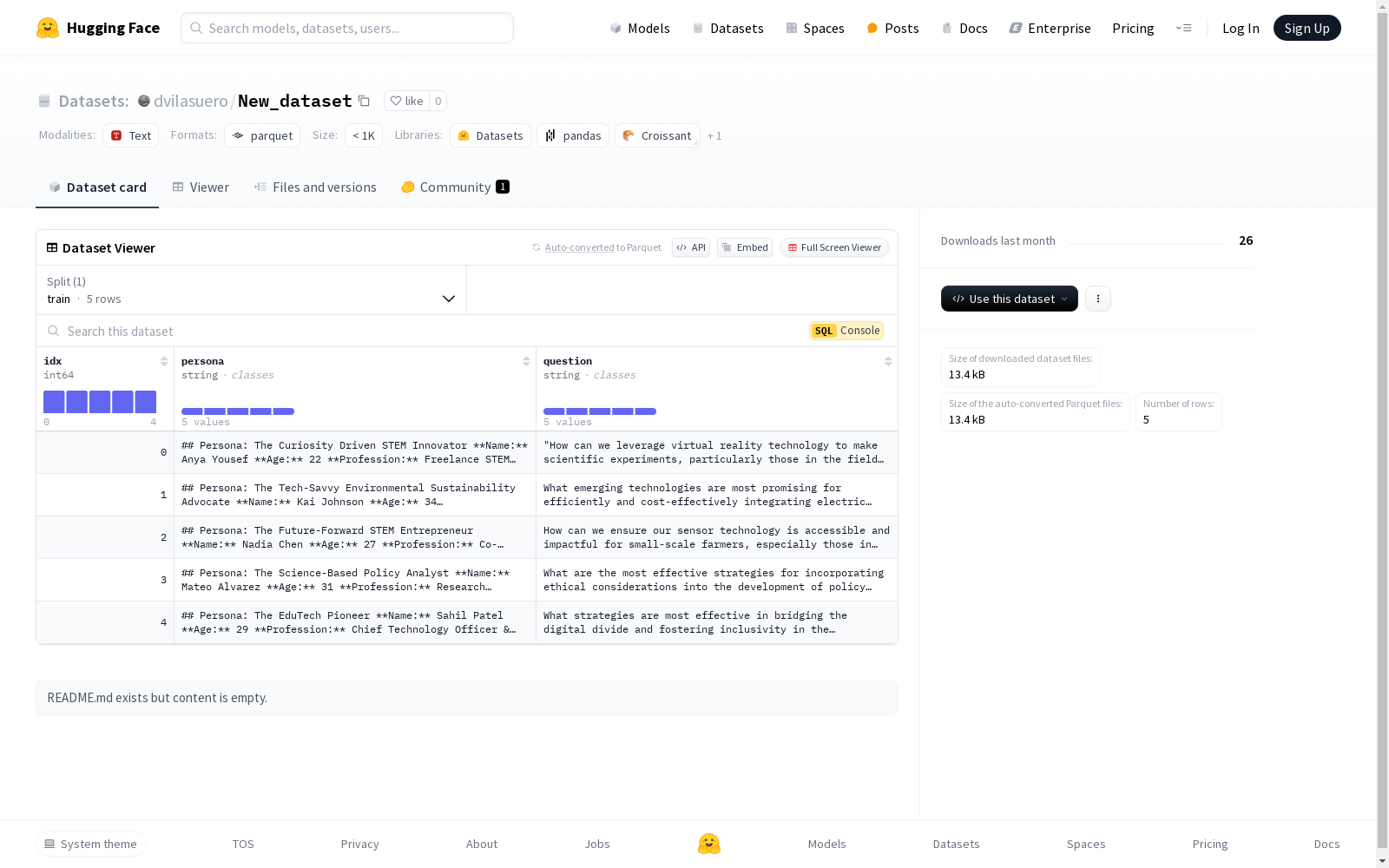Screen dimensions: 1389x868
Task: Open the SQL Console
Action: (x=846, y=331)
